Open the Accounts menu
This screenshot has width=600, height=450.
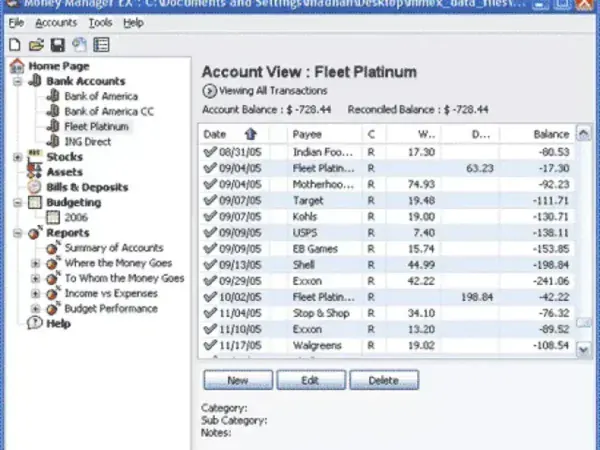pyautogui.click(x=56, y=22)
